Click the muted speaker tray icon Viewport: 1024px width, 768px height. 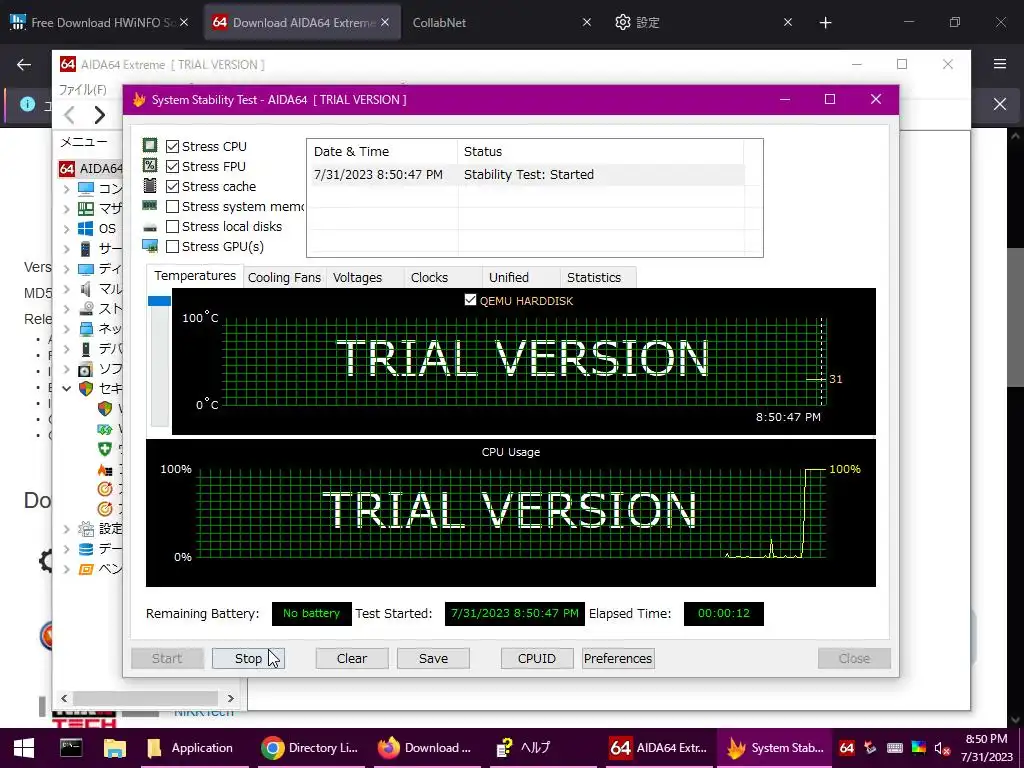pyautogui.click(x=942, y=748)
